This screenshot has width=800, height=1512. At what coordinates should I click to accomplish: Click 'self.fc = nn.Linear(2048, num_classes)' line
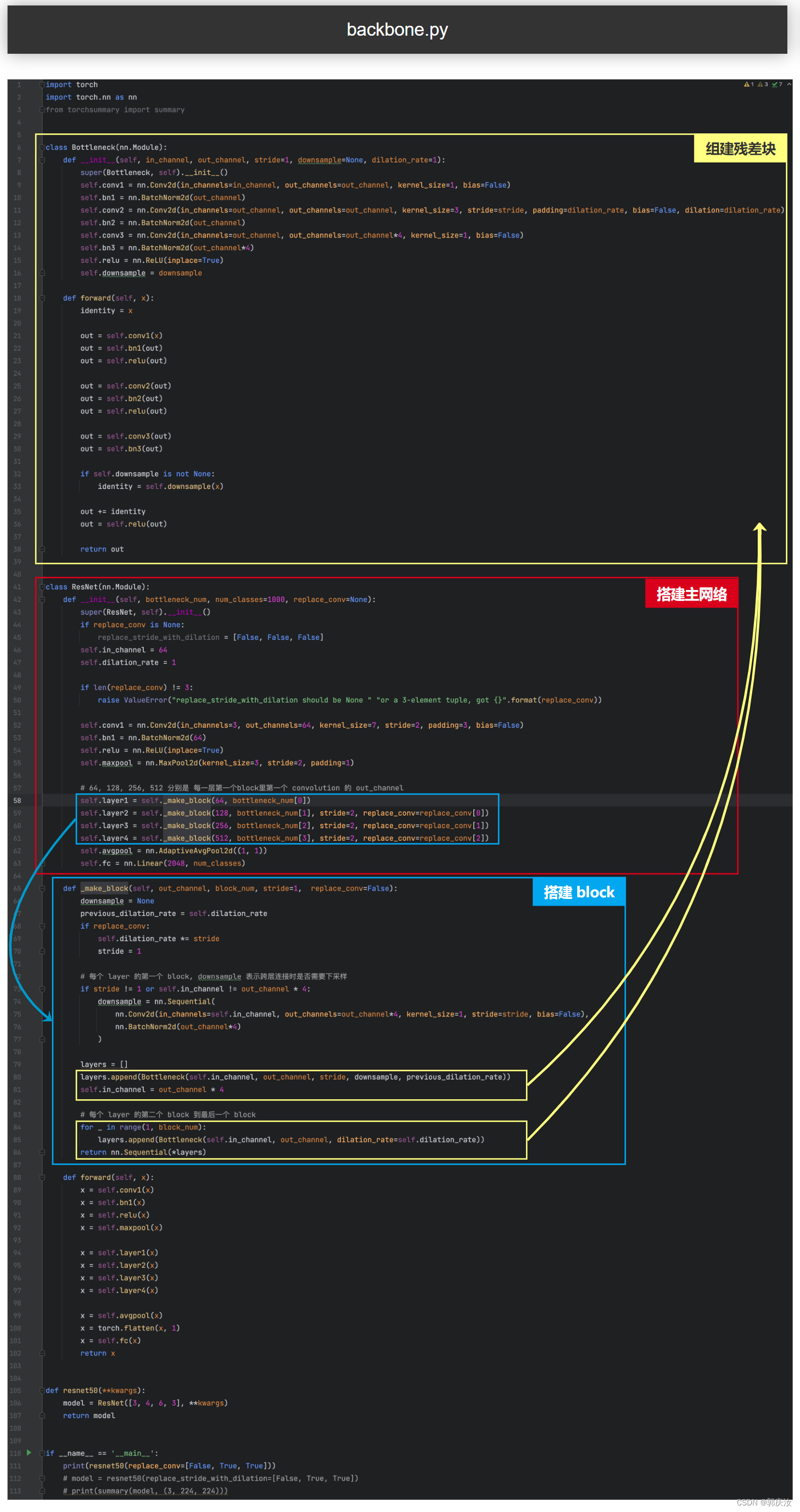pyautogui.click(x=163, y=863)
